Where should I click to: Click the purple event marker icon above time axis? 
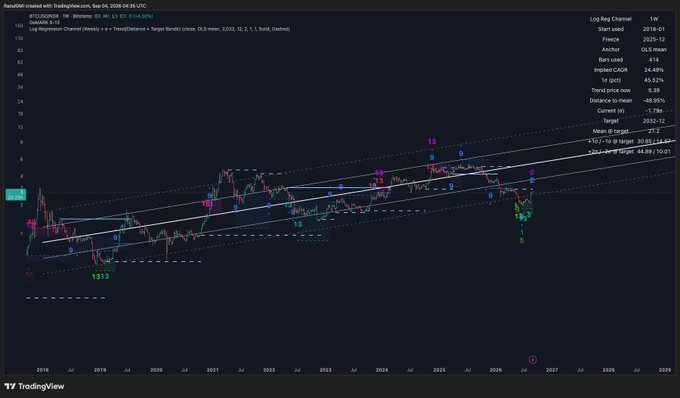click(x=533, y=359)
